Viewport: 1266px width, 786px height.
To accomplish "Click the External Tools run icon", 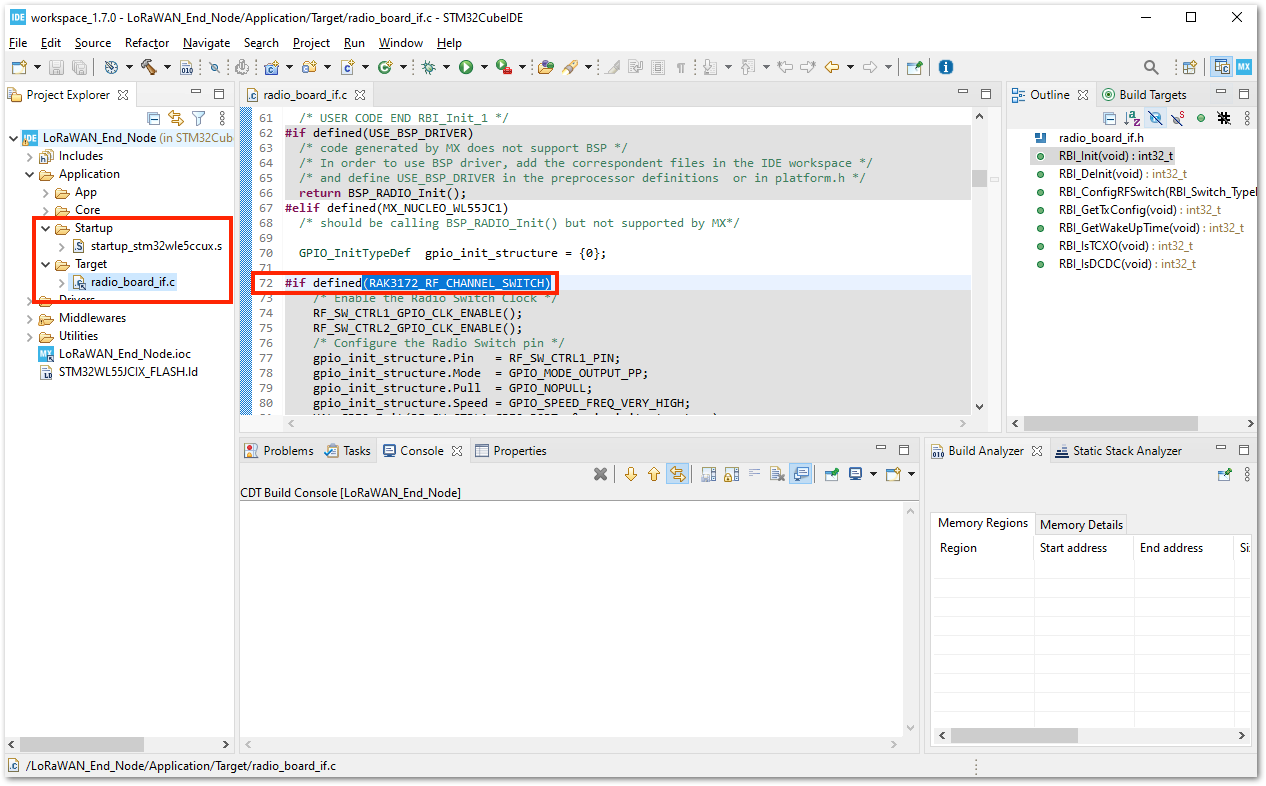I will 503,67.
